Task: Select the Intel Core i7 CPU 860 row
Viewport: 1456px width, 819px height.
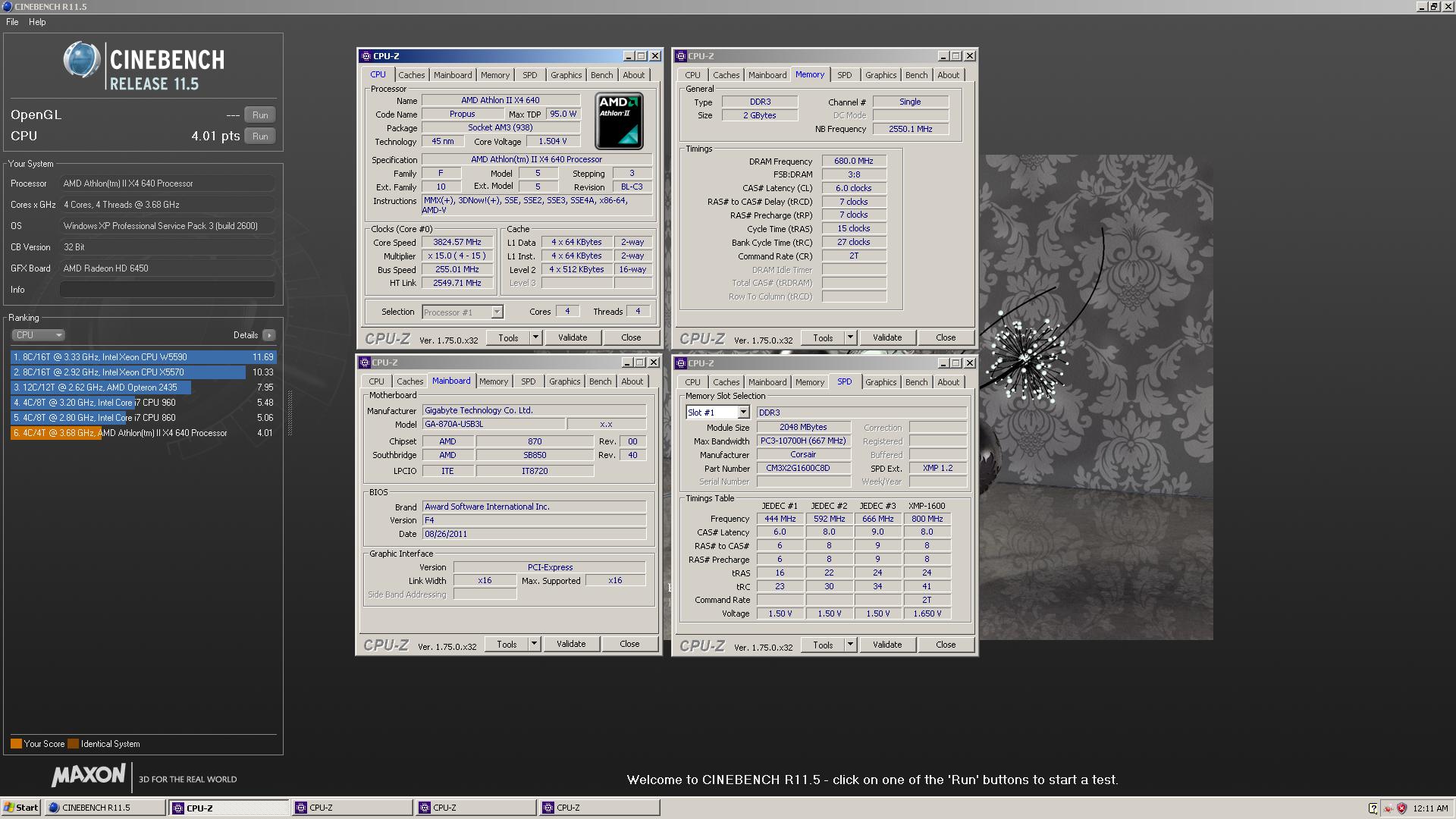Action: [x=143, y=418]
